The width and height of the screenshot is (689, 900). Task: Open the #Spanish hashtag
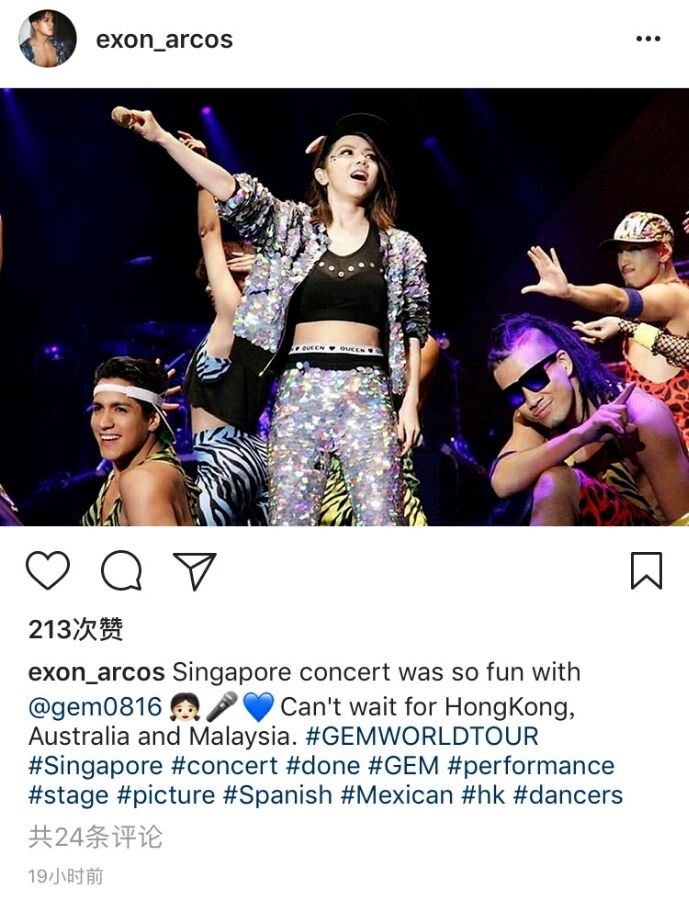click(277, 796)
